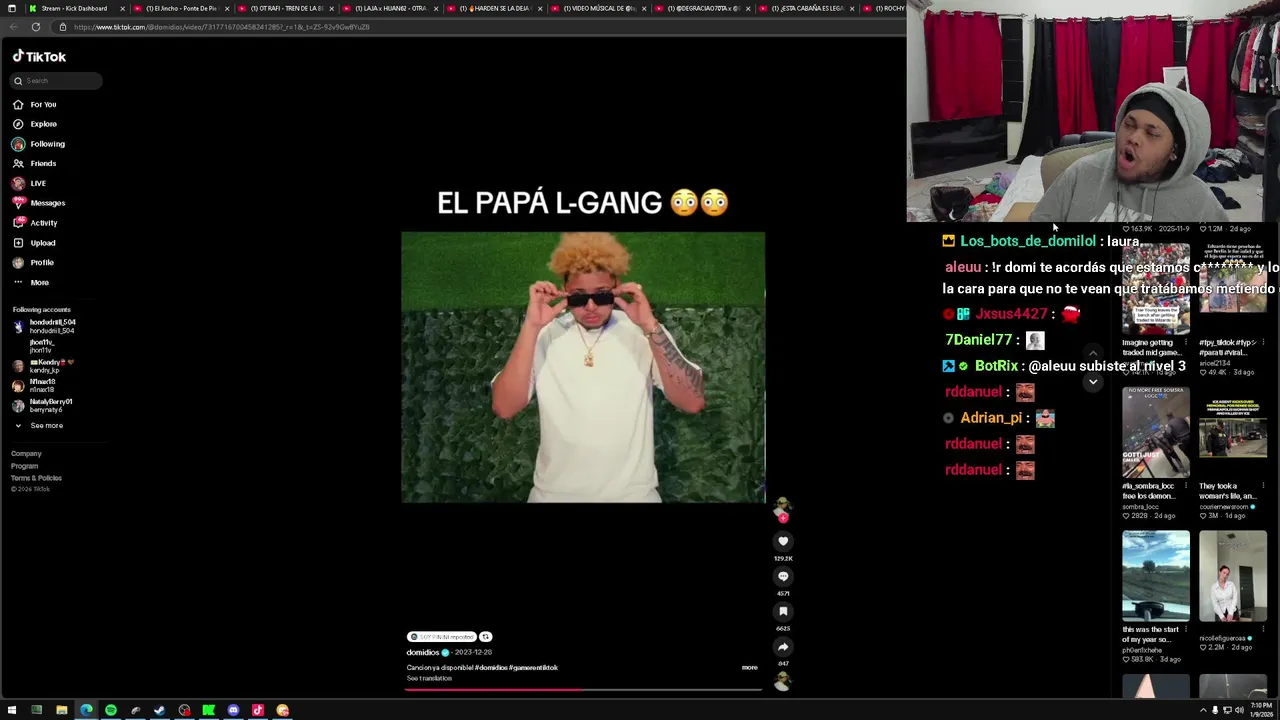Viewport: 1280px width, 720px height.
Task: Reload the page with refresh icon
Action: click(36, 27)
